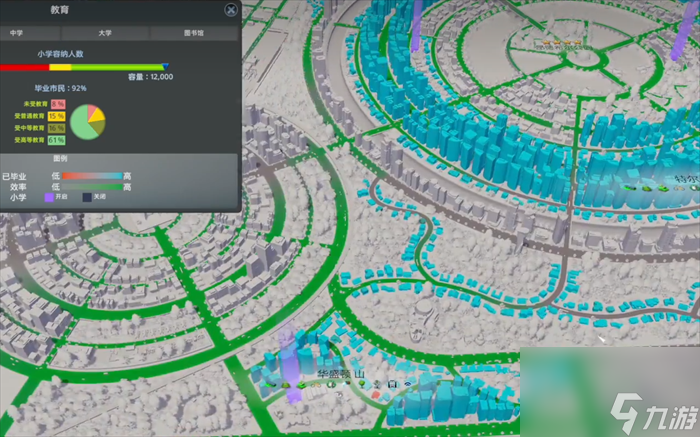Close the 教育 info panel
The width and height of the screenshot is (700, 437).
tap(231, 10)
